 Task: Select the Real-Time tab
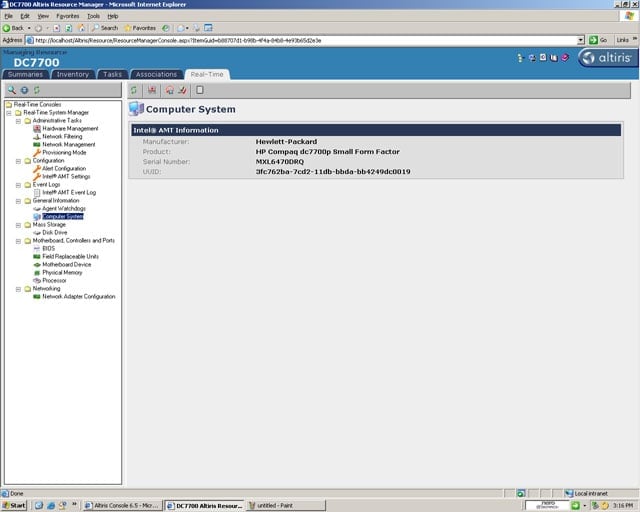[x=207, y=74]
